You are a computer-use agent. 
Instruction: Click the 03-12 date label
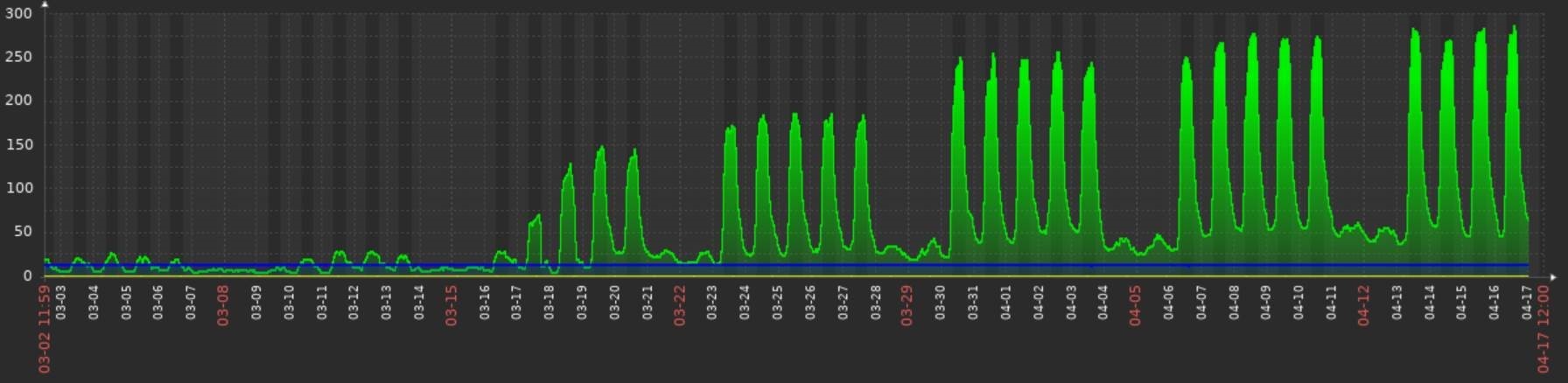pyautogui.click(x=353, y=302)
